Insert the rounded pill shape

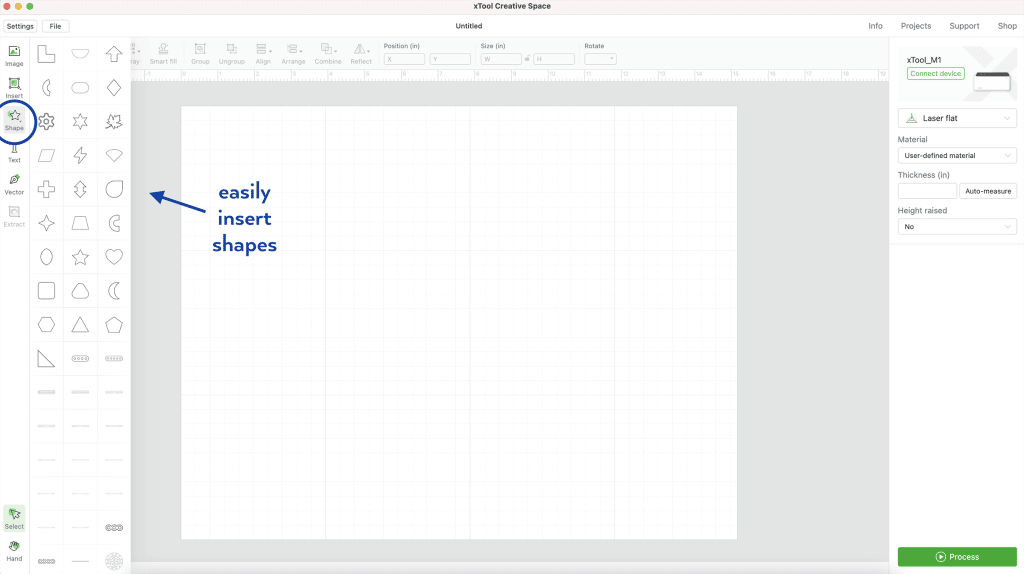pyautogui.click(x=80, y=88)
